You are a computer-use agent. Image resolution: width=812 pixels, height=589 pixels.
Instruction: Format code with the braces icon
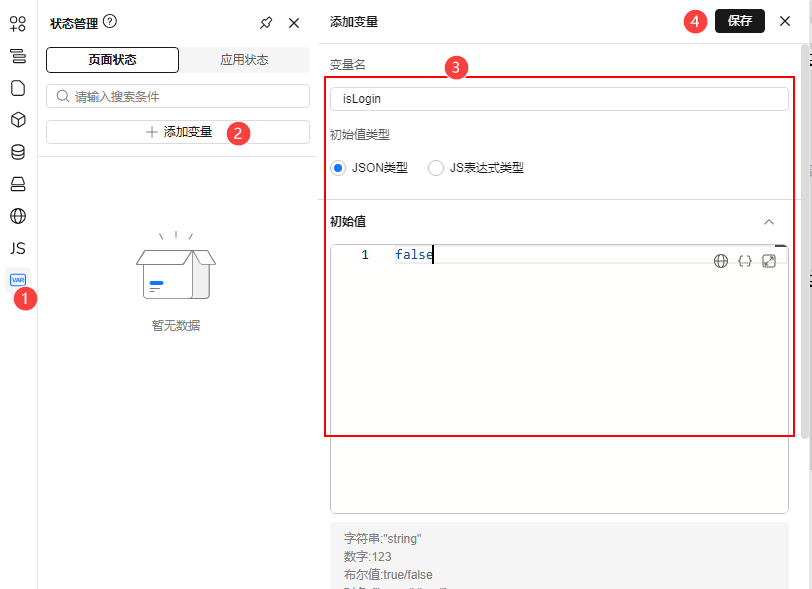[x=745, y=261]
